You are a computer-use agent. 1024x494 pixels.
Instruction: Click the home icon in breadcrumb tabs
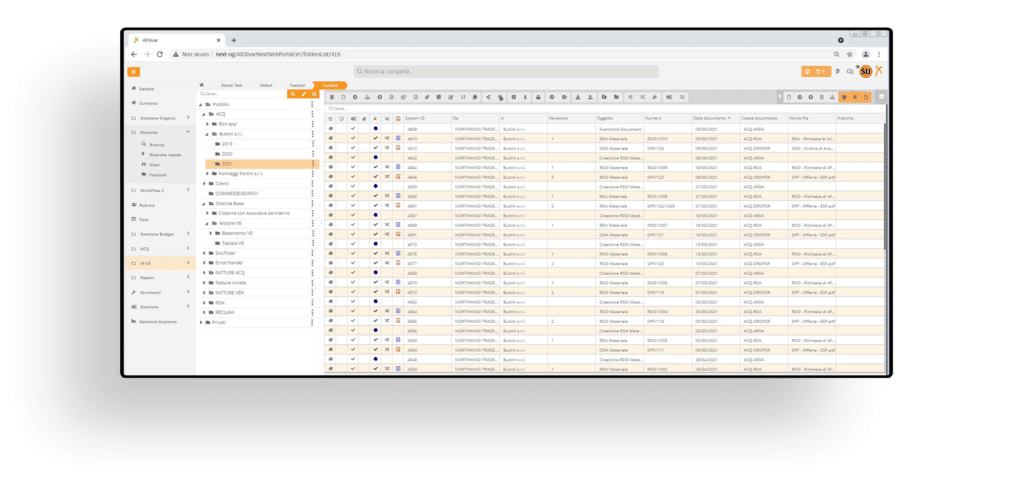[202, 85]
